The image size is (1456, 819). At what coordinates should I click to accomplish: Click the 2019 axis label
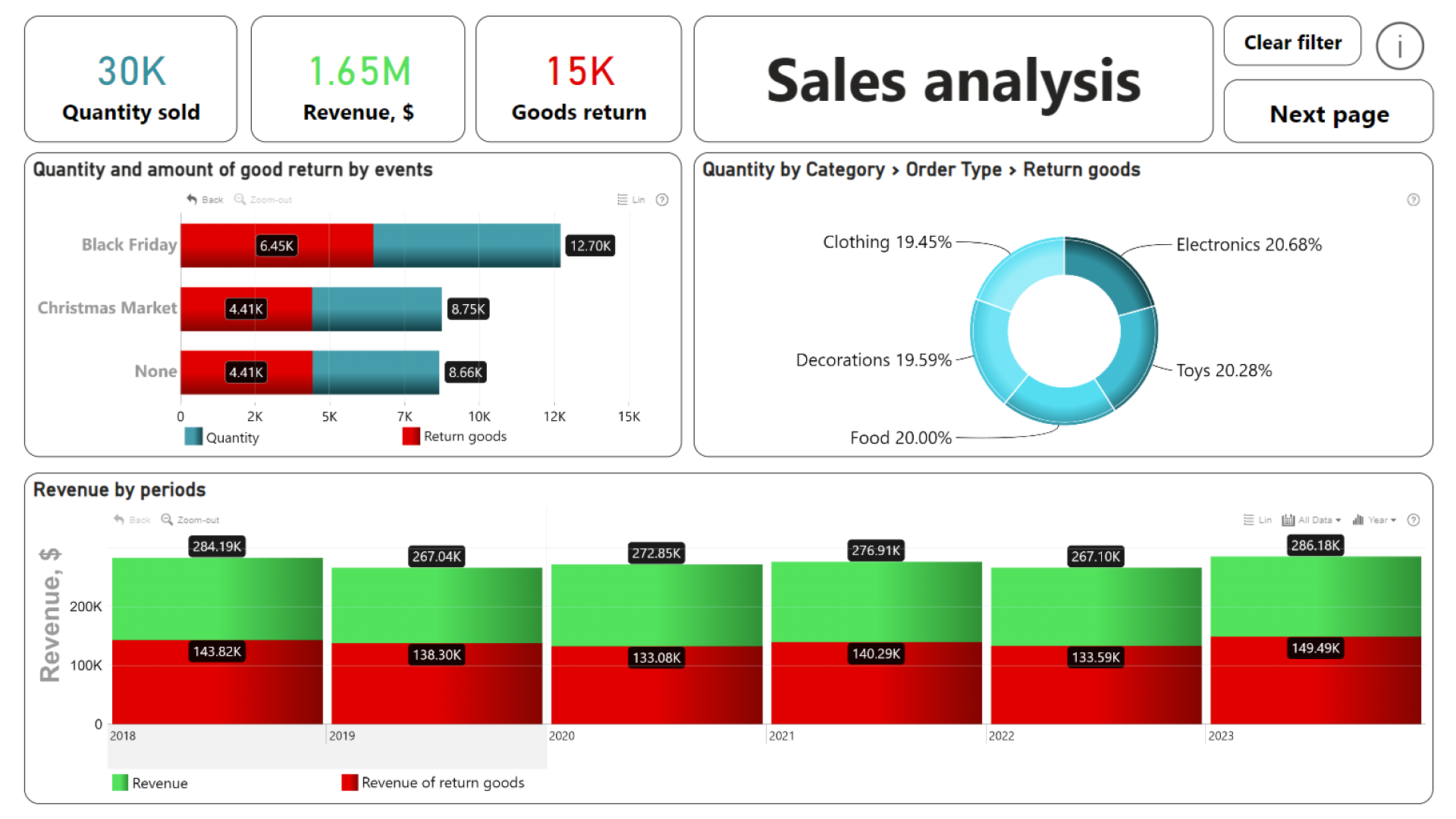(342, 736)
